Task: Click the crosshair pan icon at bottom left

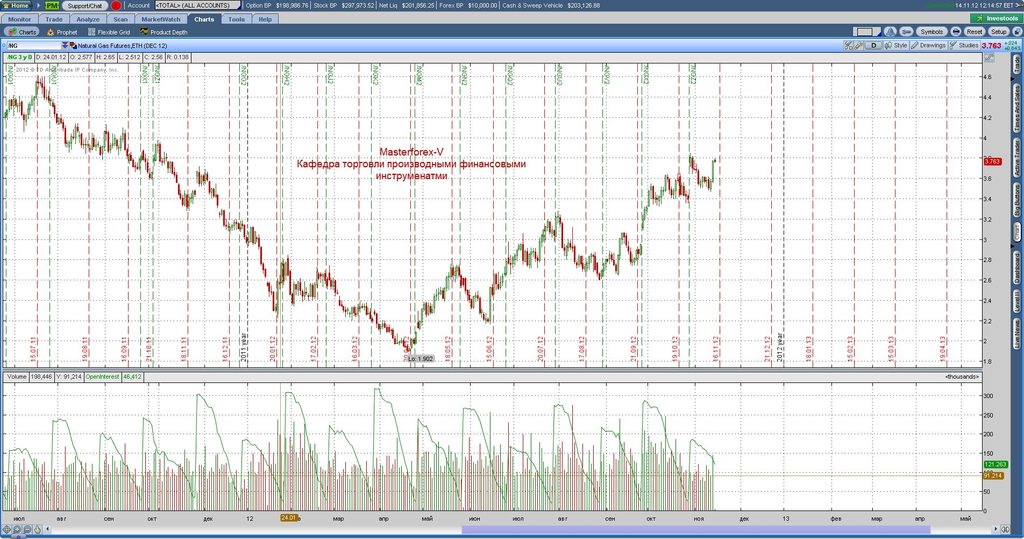Action: pyautogui.click(x=7, y=529)
